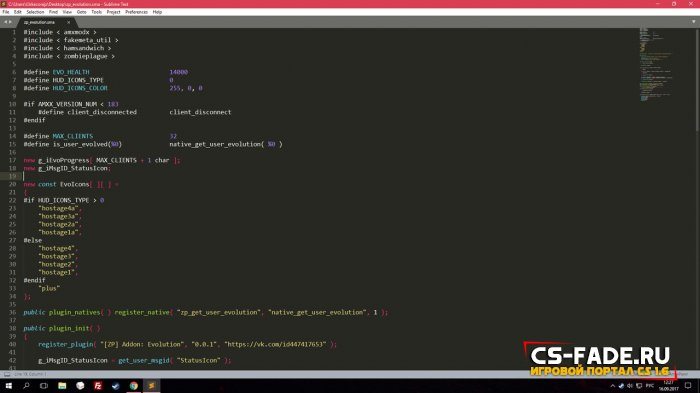The image size is (700, 393).
Task: Open the Windows Start menu
Action: click(x=8, y=386)
